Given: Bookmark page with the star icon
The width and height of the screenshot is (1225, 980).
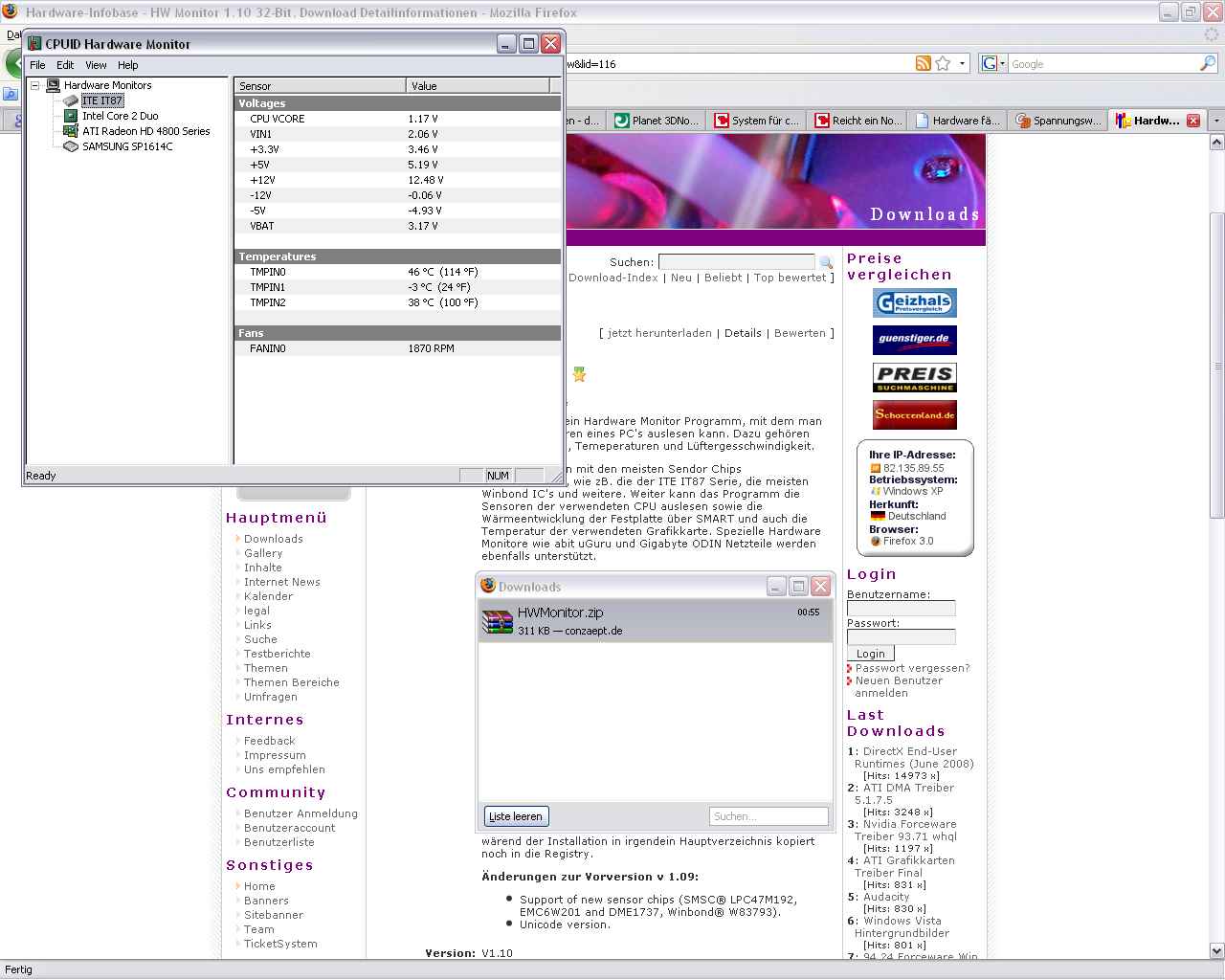Looking at the screenshot, I should (944, 64).
